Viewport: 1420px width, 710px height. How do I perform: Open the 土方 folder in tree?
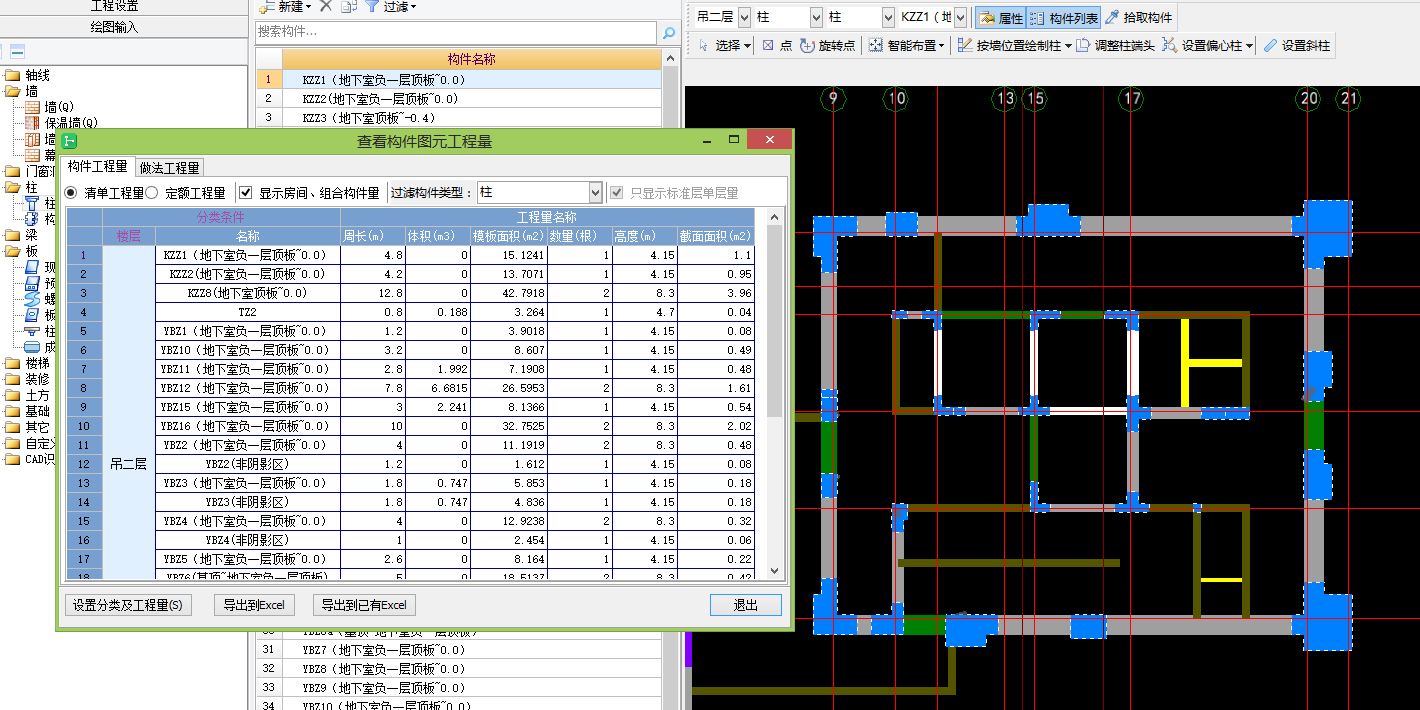[27, 395]
